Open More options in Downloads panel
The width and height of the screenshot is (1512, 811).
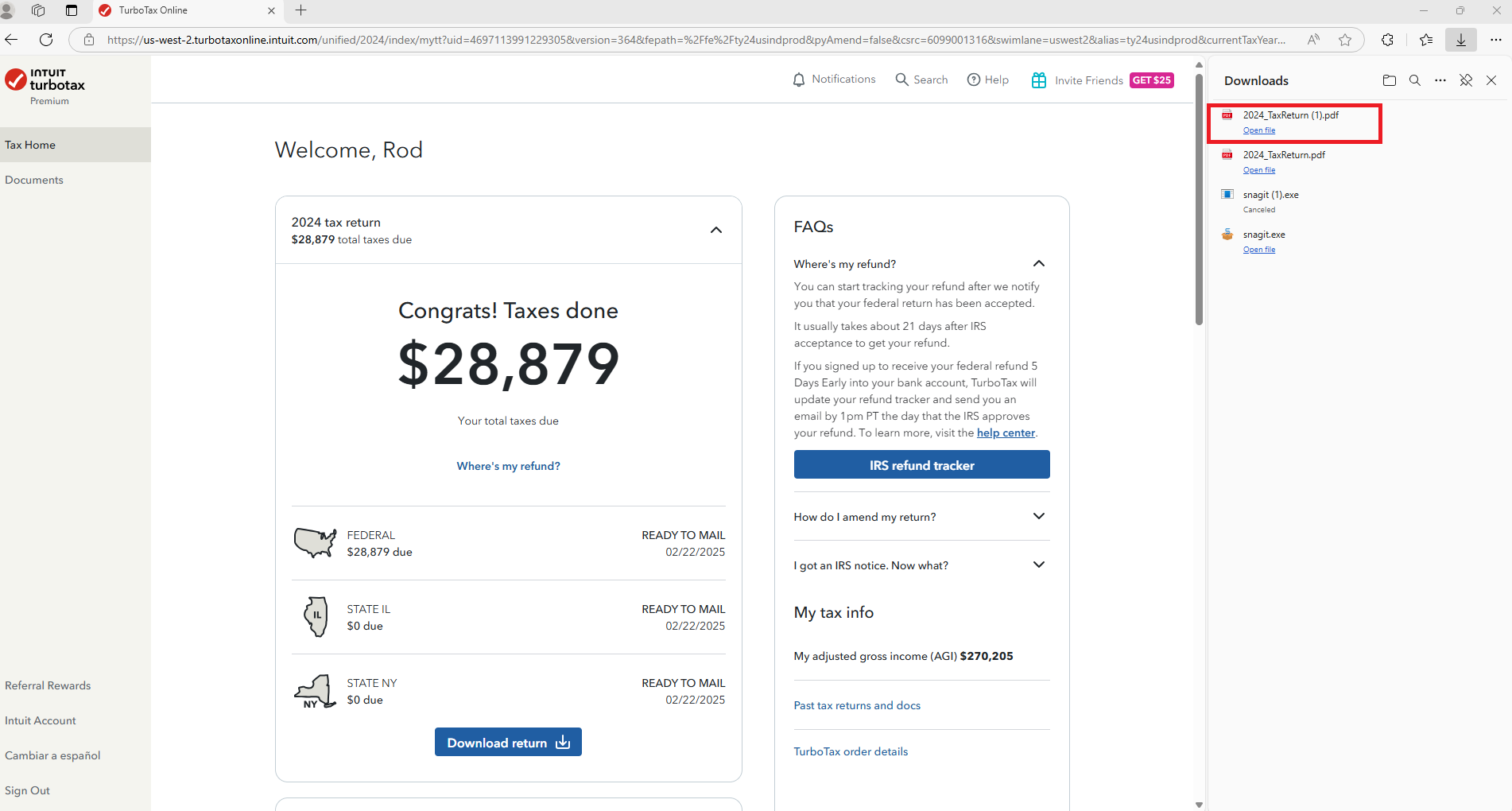pyautogui.click(x=1440, y=80)
